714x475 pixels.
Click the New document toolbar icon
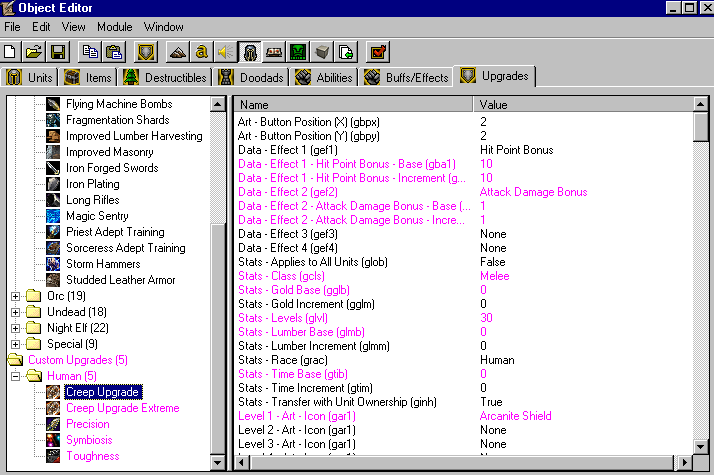pos(10,52)
